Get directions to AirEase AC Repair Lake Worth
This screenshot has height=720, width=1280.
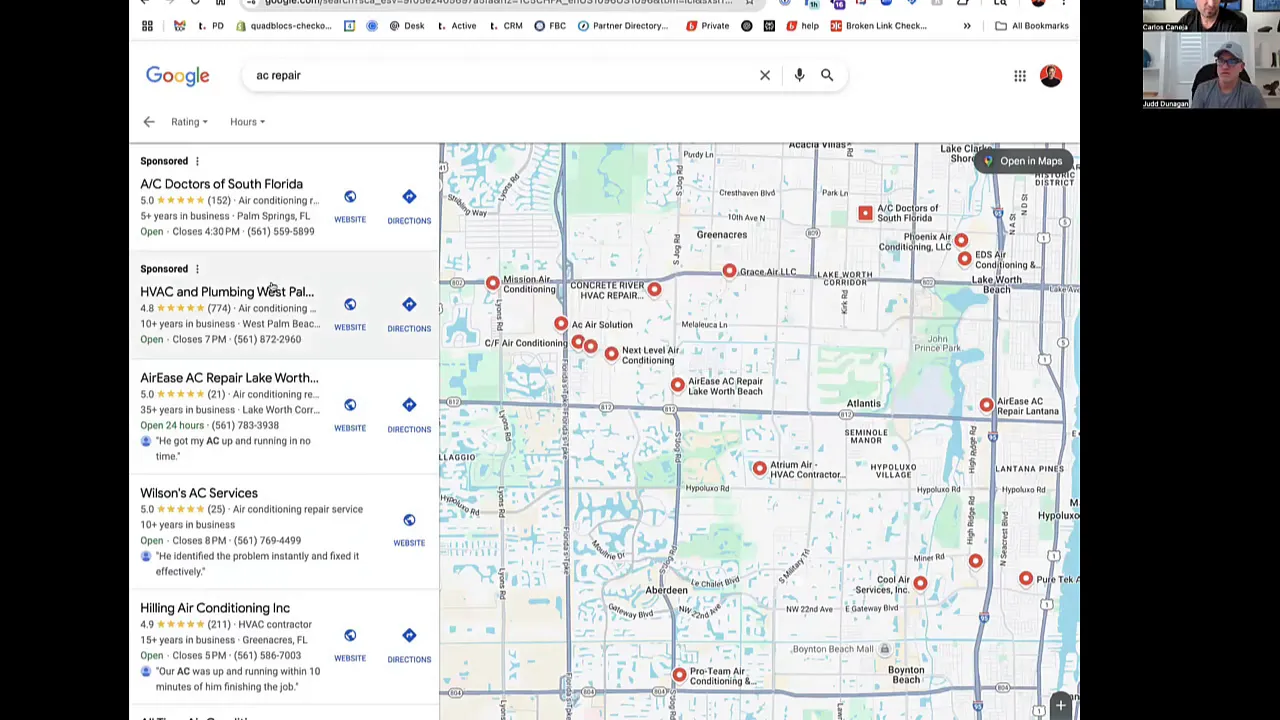click(x=409, y=414)
